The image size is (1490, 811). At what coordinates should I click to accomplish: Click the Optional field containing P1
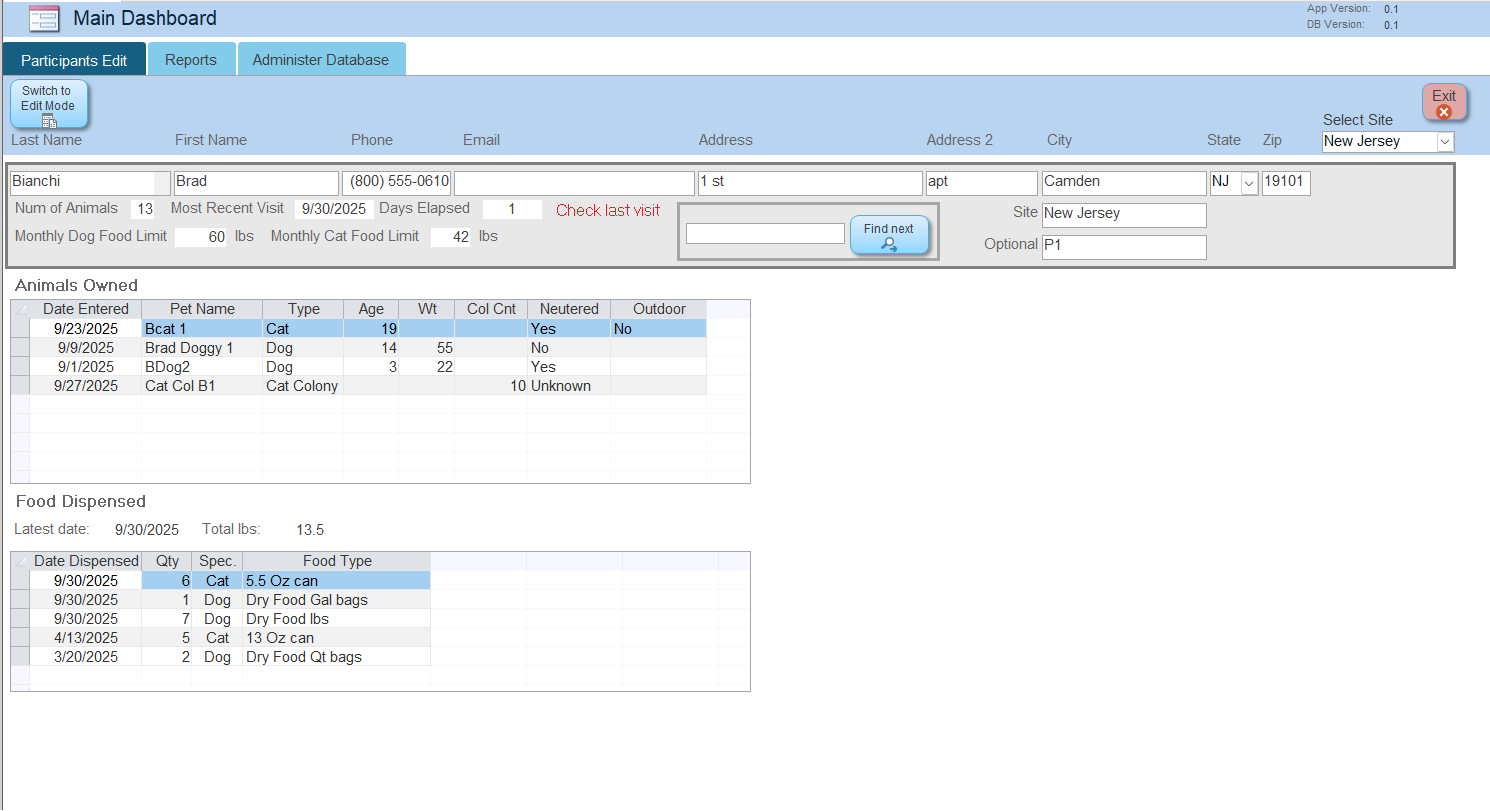point(1124,247)
